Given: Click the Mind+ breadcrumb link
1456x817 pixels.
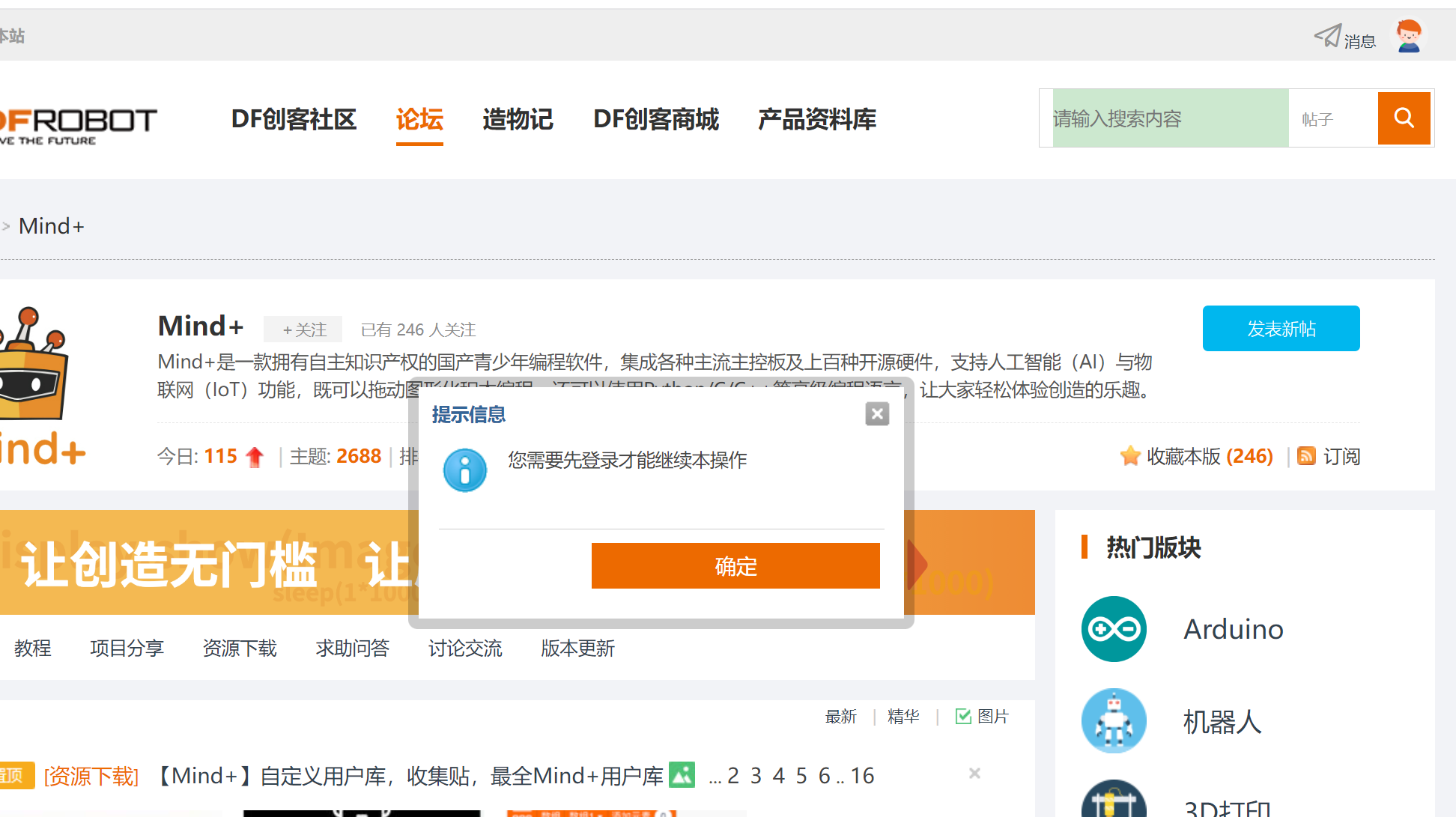Looking at the screenshot, I should [x=52, y=226].
